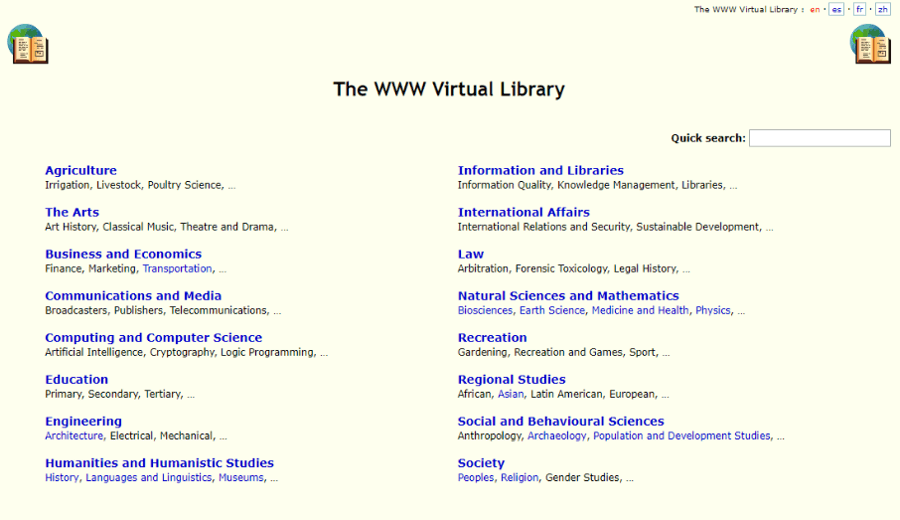Open the Regional Studies category
This screenshot has height=520, width=900.
click(x=511, y=380)
